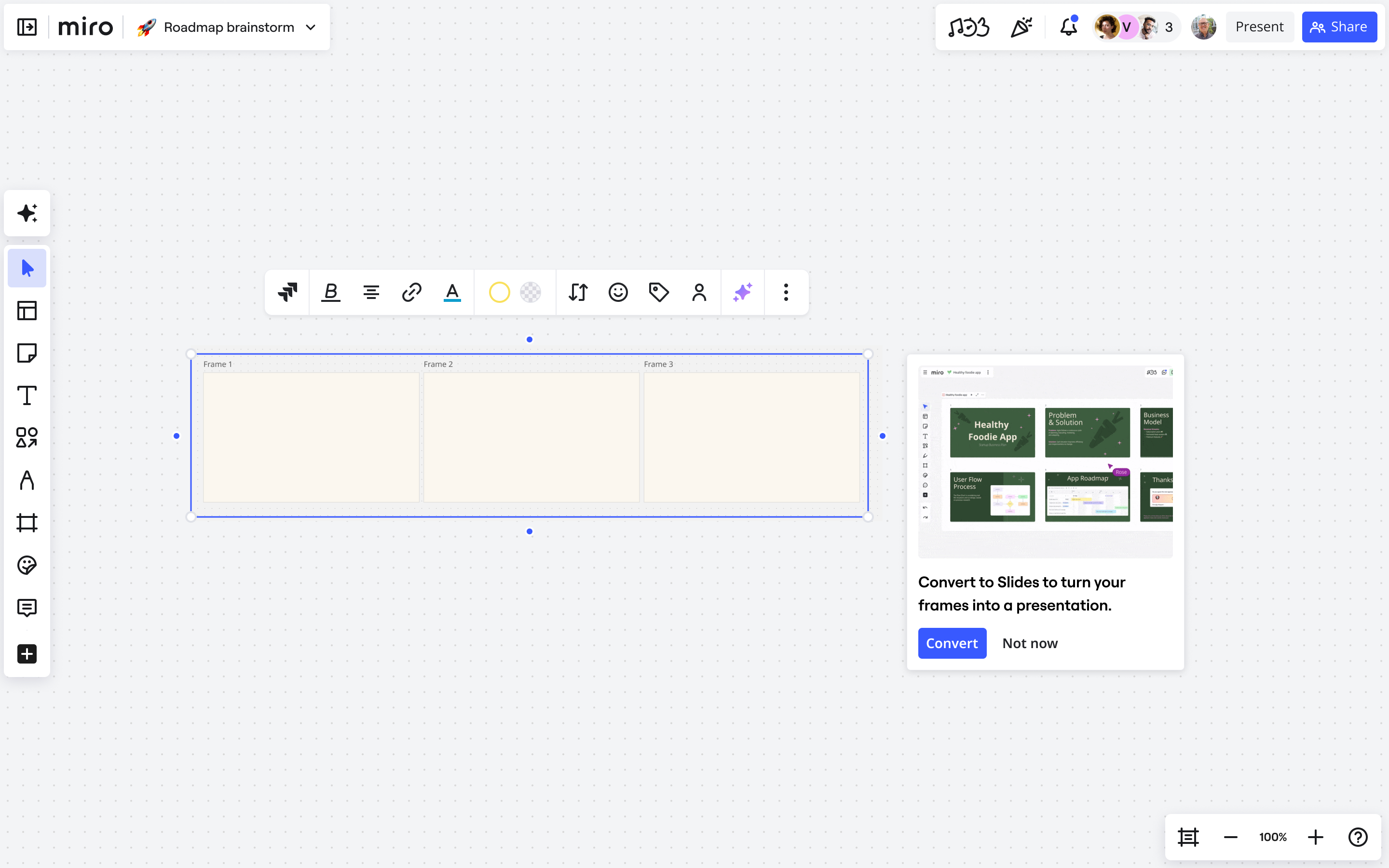Open the Templates tool

[27, 311]
